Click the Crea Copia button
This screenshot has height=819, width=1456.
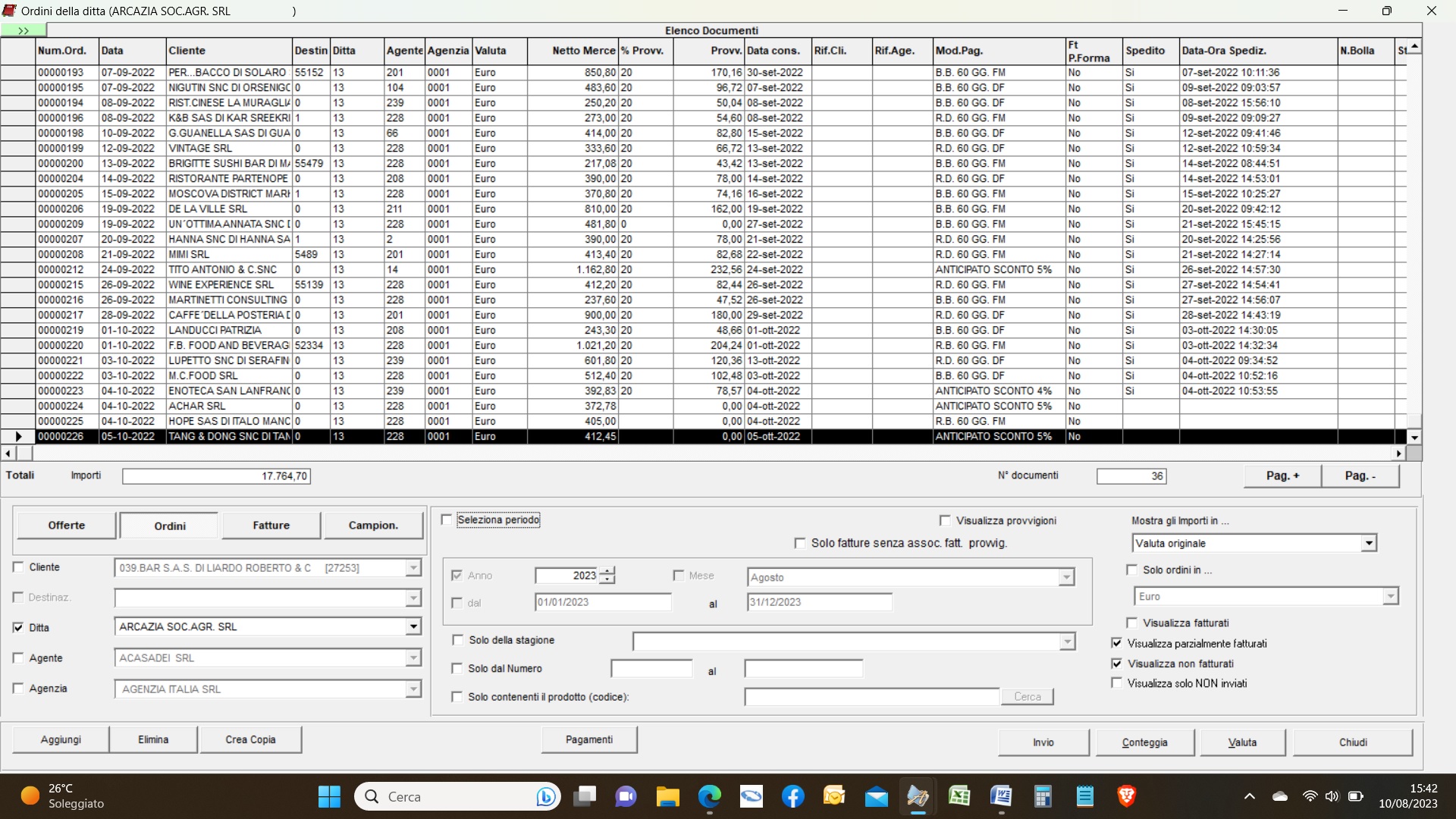(x=250, y=739)
